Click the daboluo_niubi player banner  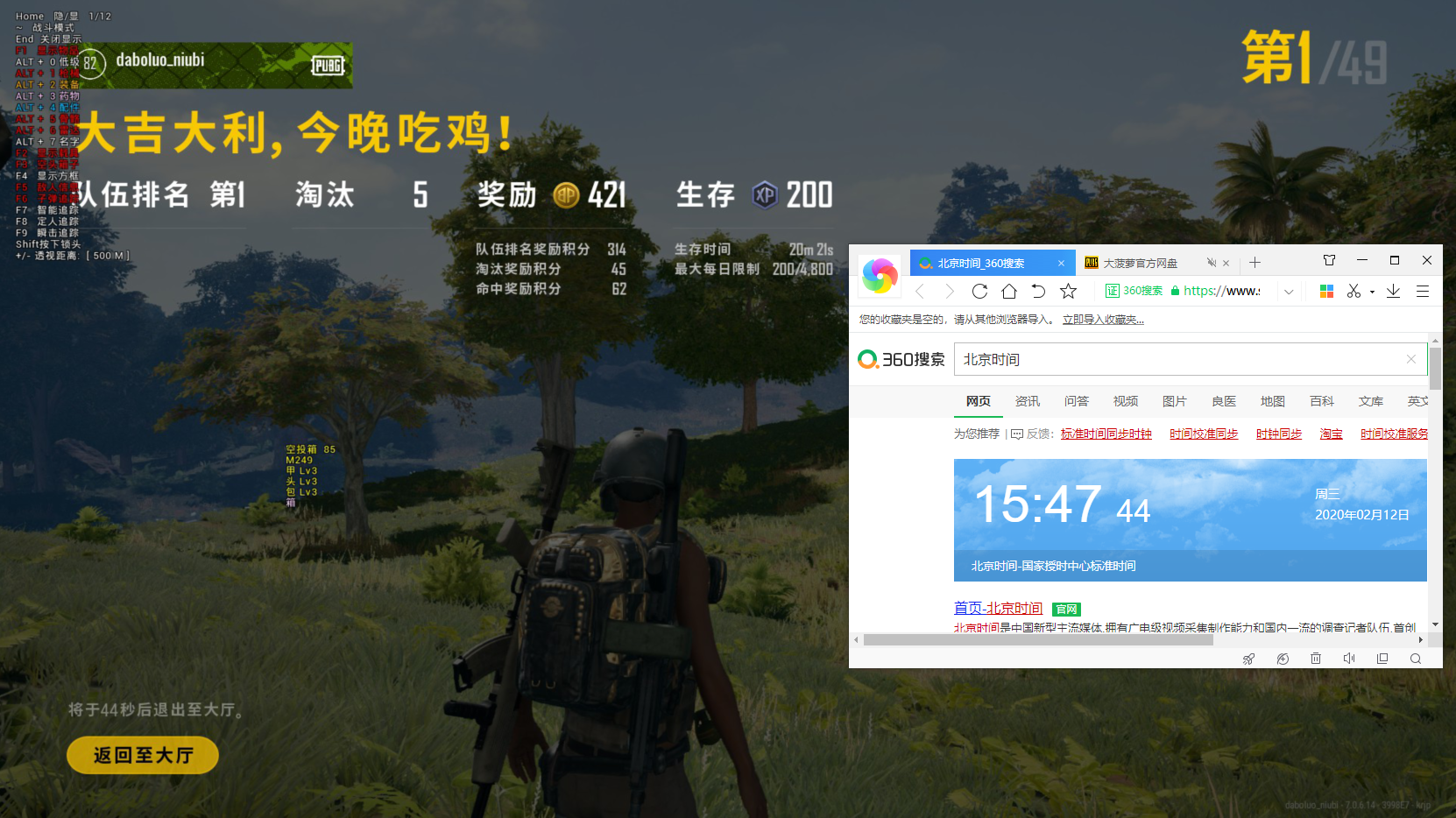(x=216, y=65)
